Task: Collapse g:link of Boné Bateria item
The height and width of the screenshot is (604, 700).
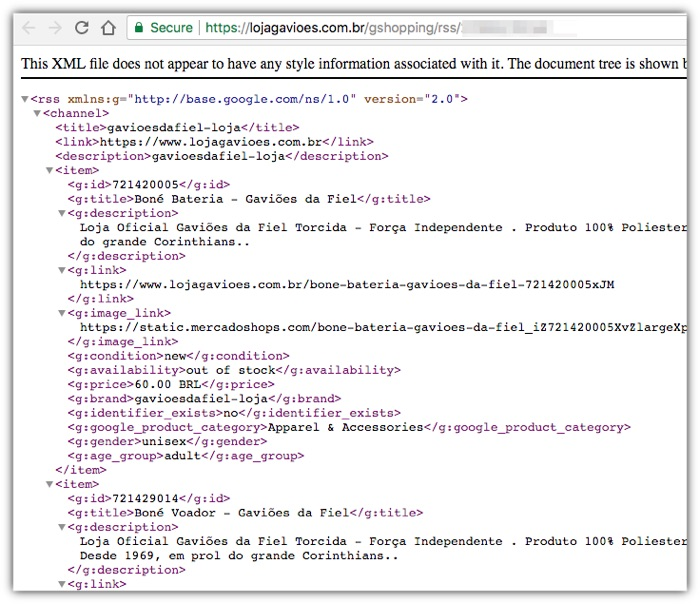Action: (62, 271)
